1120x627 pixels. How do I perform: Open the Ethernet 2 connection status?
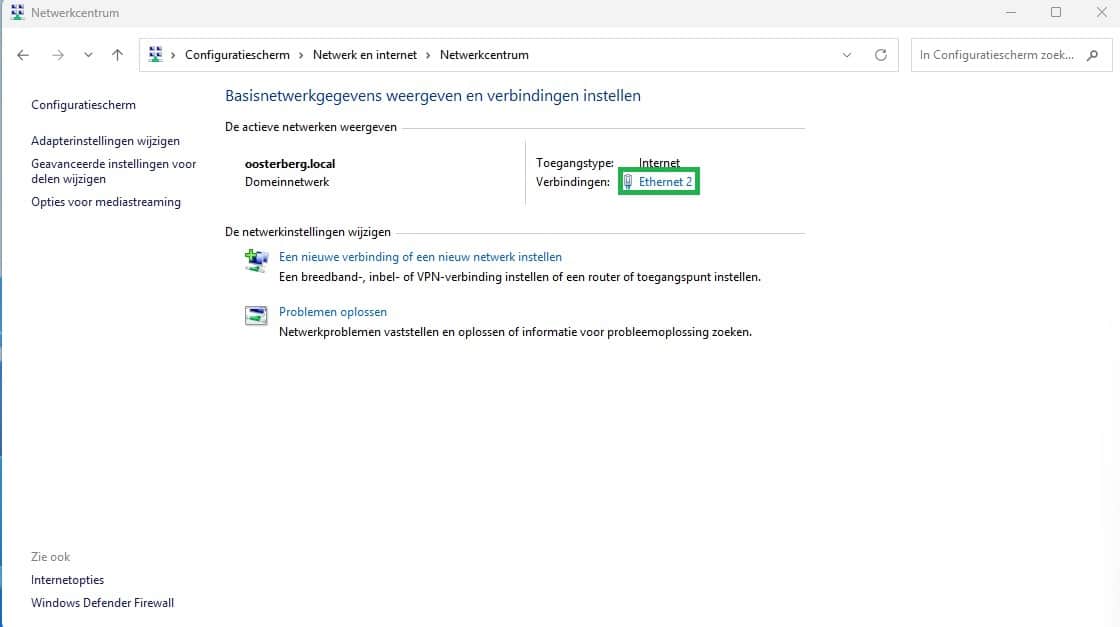coord(665,182)
